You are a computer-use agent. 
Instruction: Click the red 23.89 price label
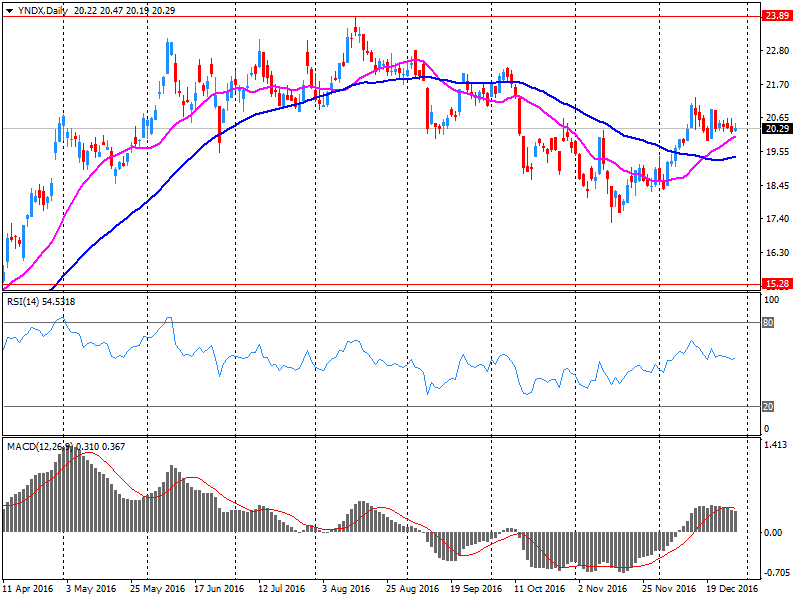coord(774,16)
